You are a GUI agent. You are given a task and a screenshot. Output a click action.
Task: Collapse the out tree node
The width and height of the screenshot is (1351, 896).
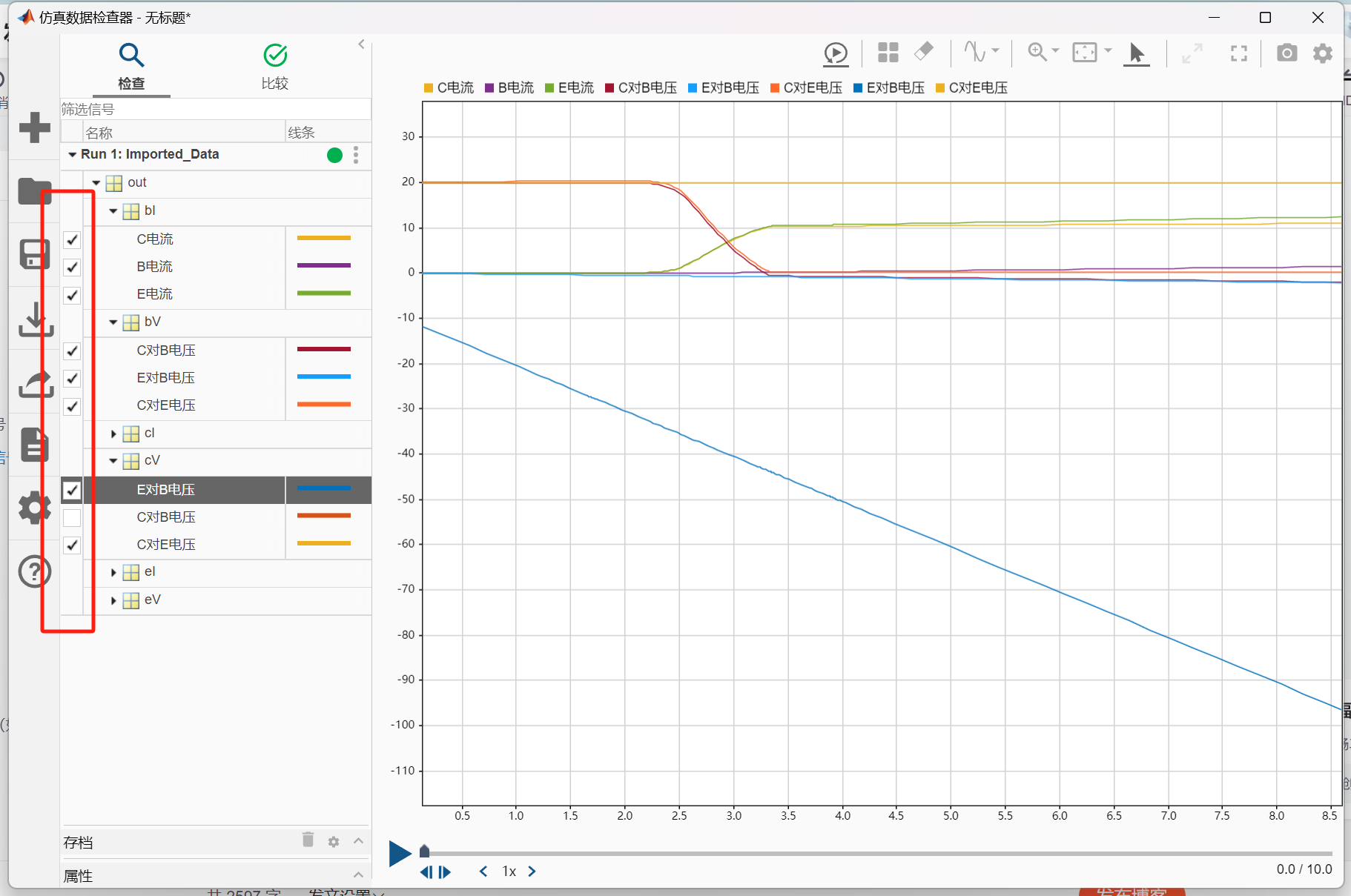pos(96,182)
